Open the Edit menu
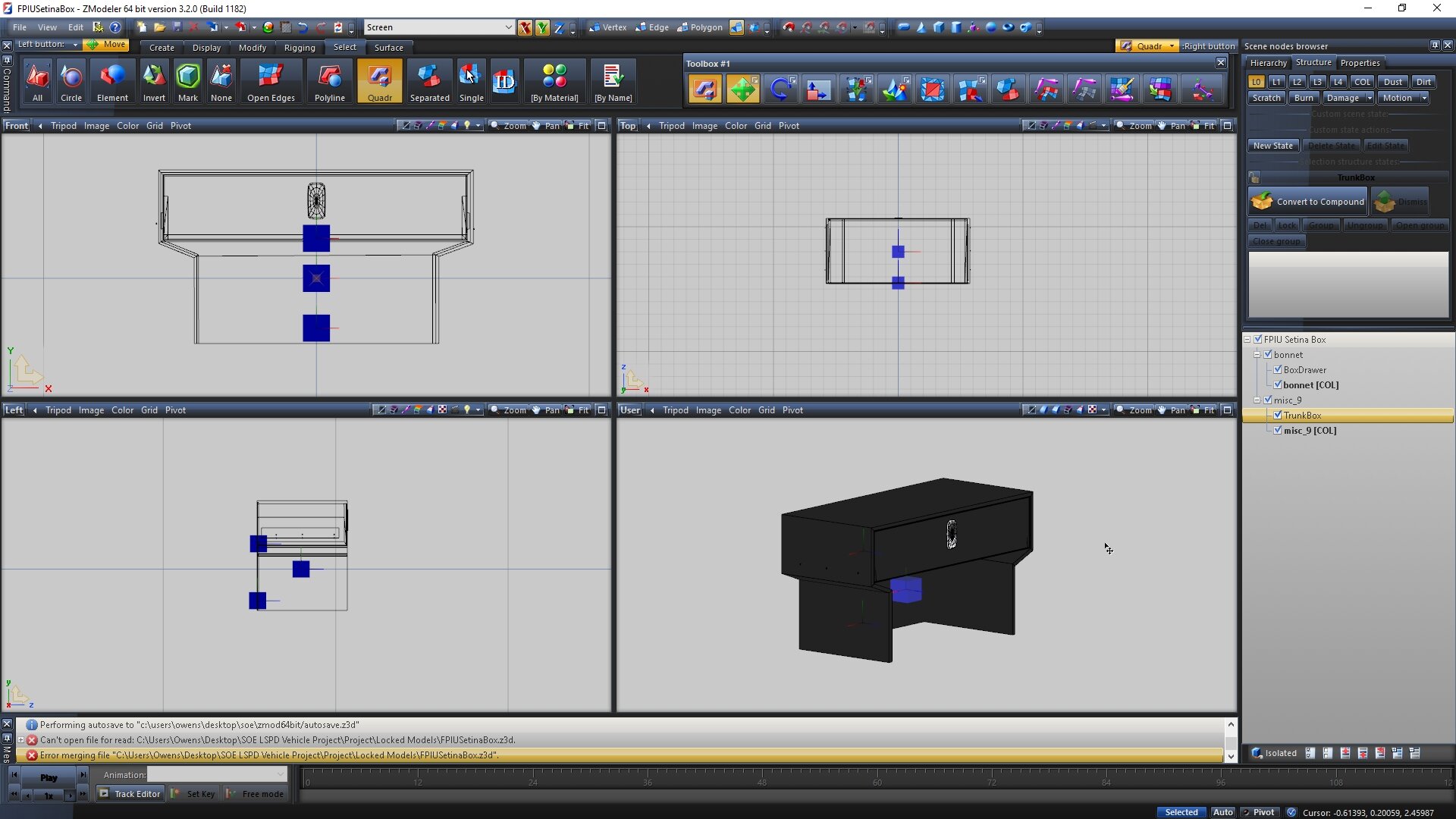1456x819 pixels. (75, 27)
